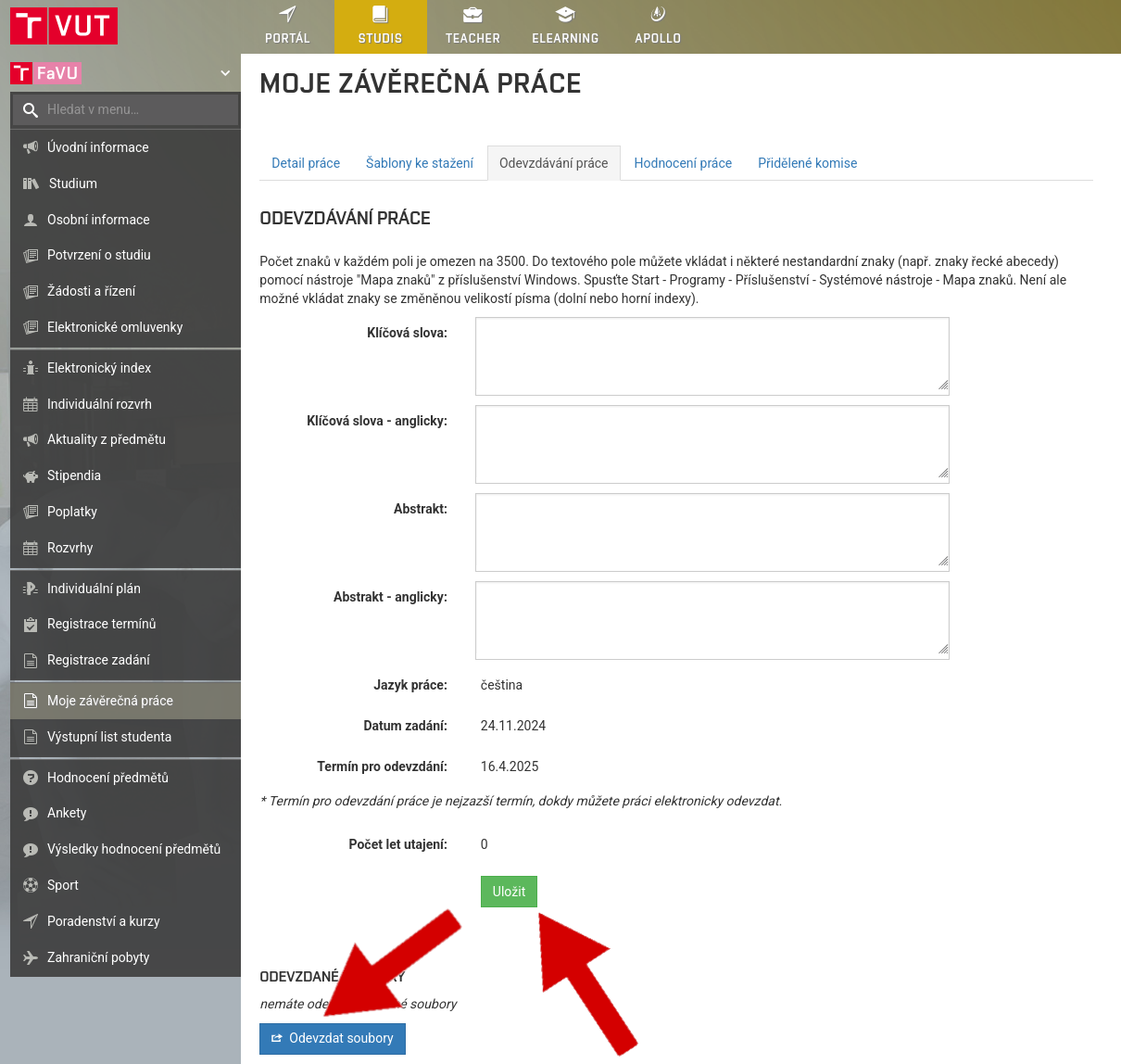This screenshot has height=1064, width=1121.
Task: Click the date value 24.11.2024
Action: [513, 726]
